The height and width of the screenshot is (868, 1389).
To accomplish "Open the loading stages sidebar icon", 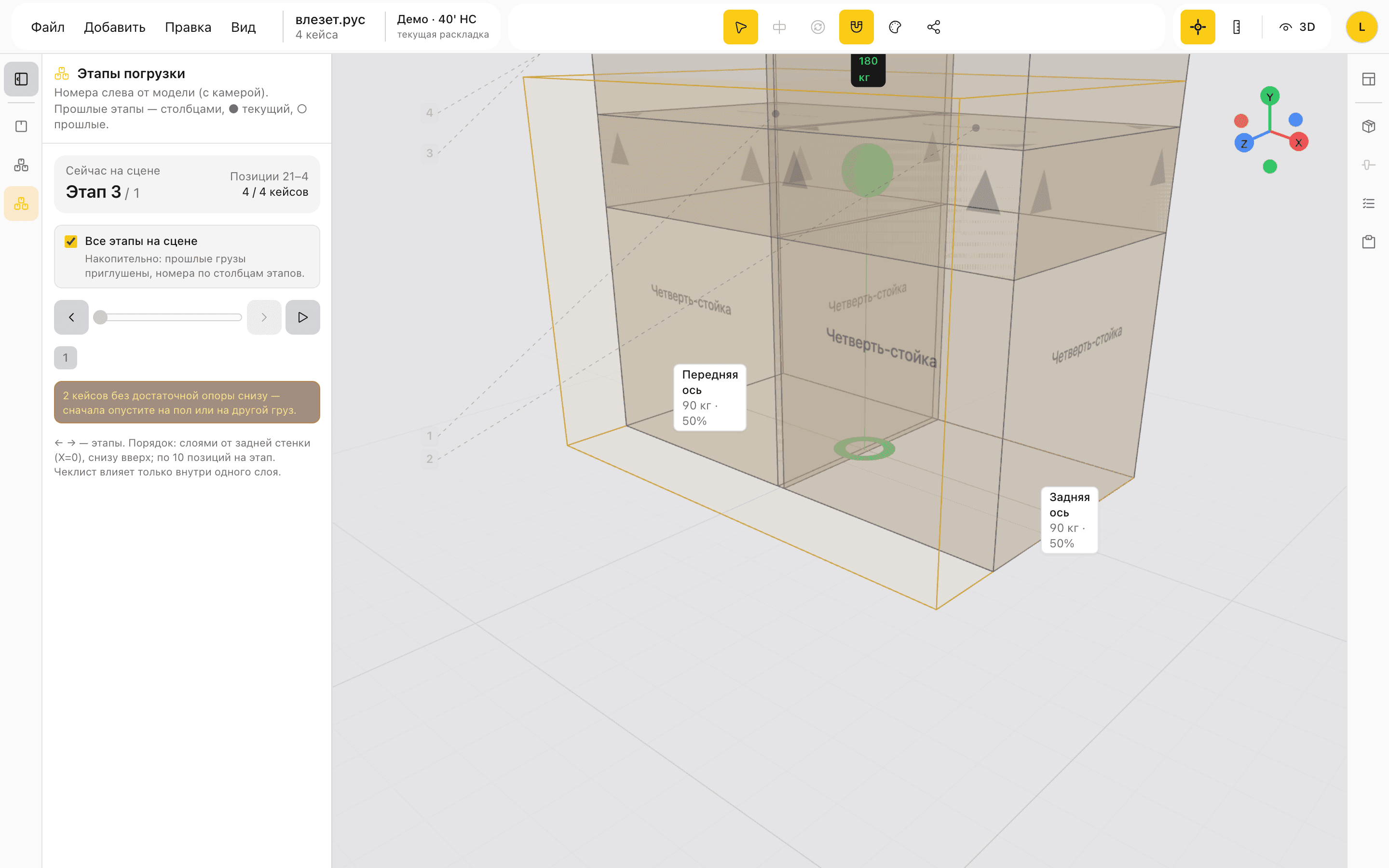I will point(21,204).
